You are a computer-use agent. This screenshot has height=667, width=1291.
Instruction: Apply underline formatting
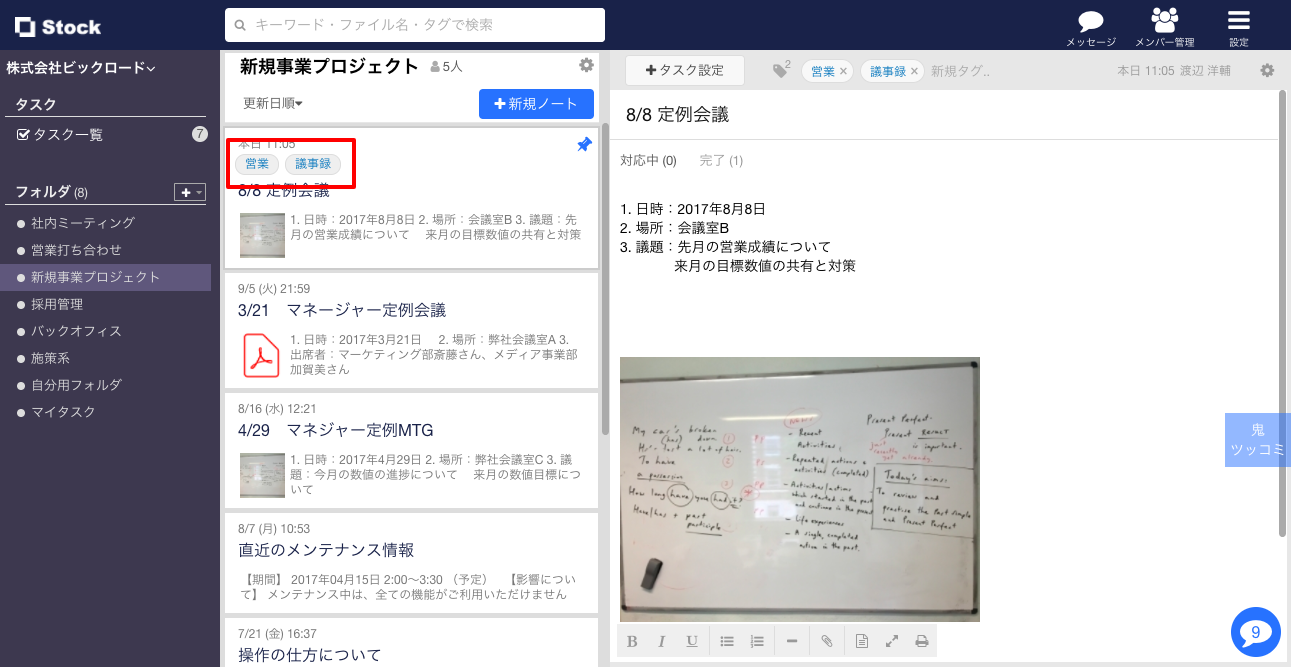tap(692, 640)
